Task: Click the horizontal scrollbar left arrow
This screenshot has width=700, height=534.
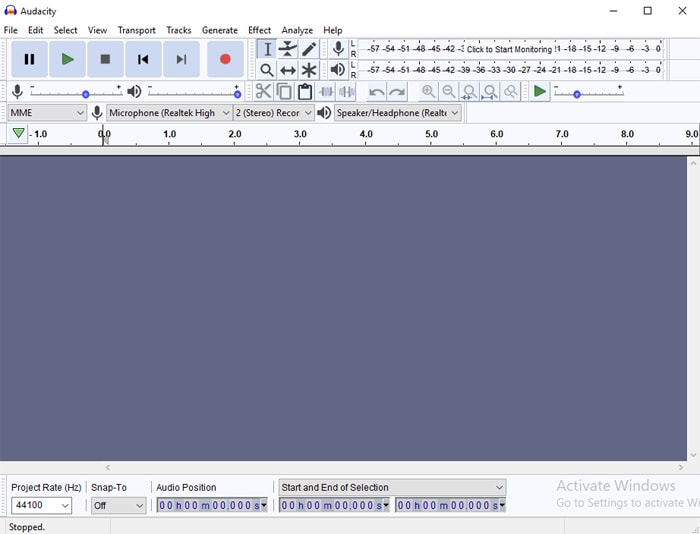Action: pyautogui.click(x=108, y=467)
